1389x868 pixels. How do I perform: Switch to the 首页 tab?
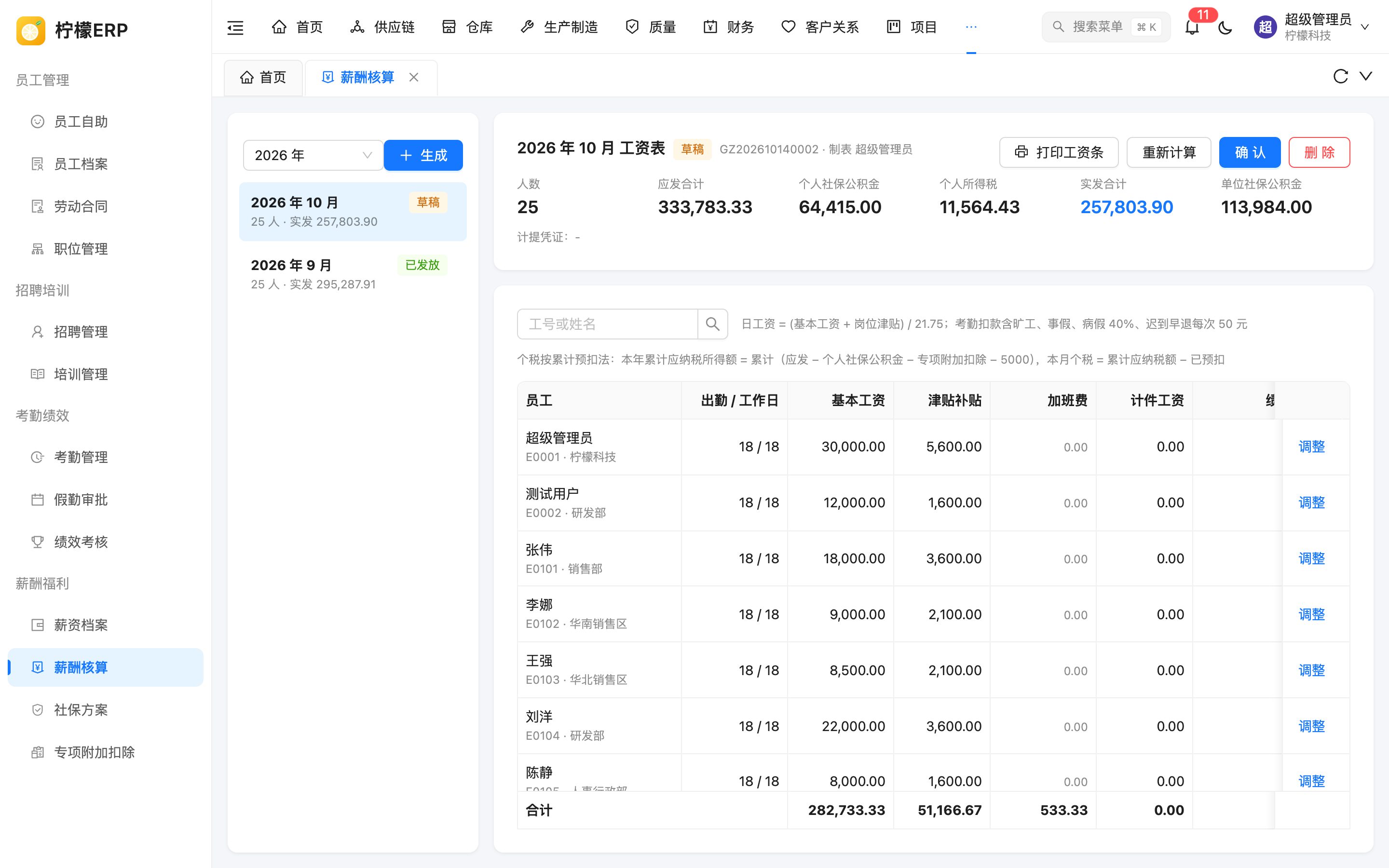click(x=263, y=78)
